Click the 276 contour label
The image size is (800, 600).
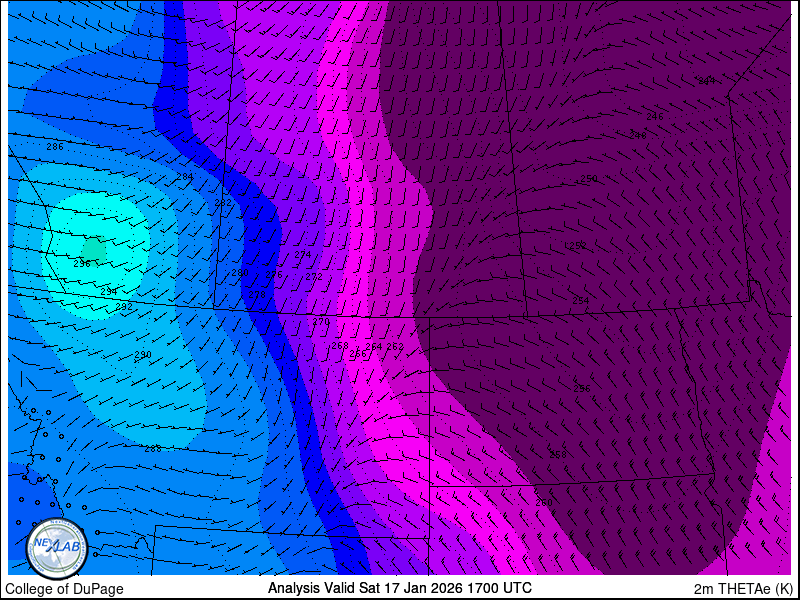(274, 274)
